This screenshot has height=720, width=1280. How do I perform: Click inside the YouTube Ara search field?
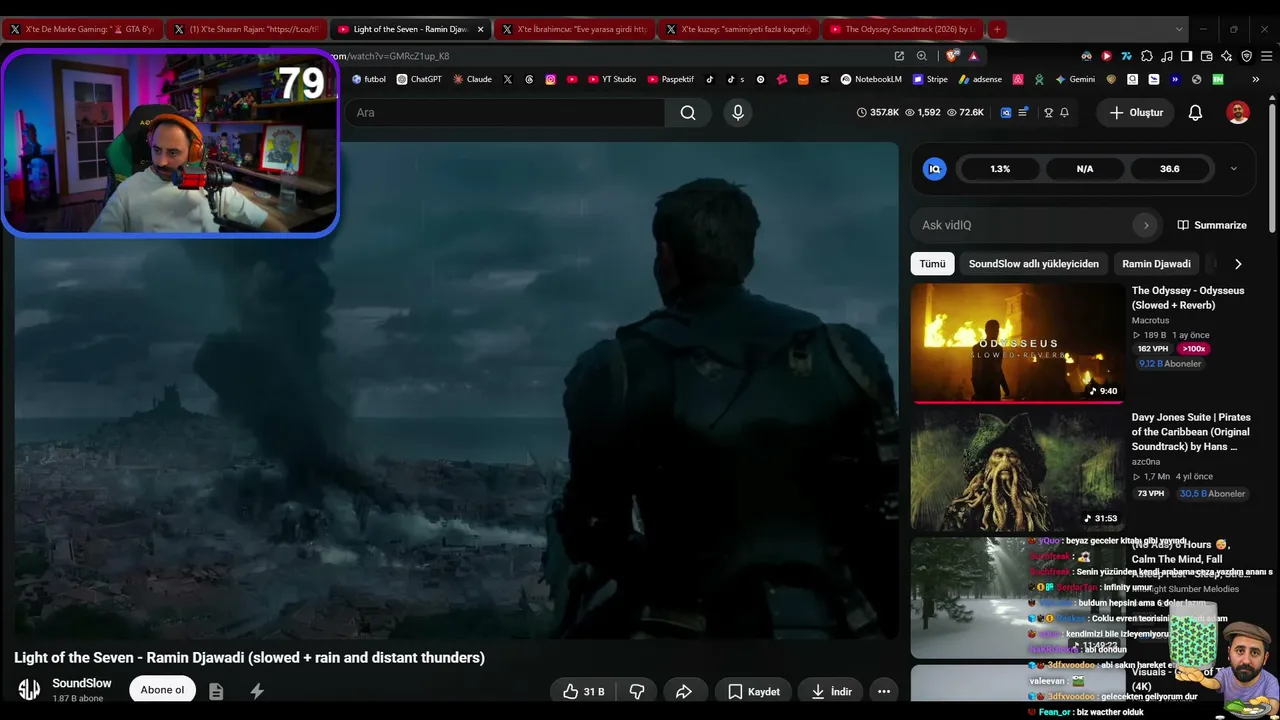[505, 113]
